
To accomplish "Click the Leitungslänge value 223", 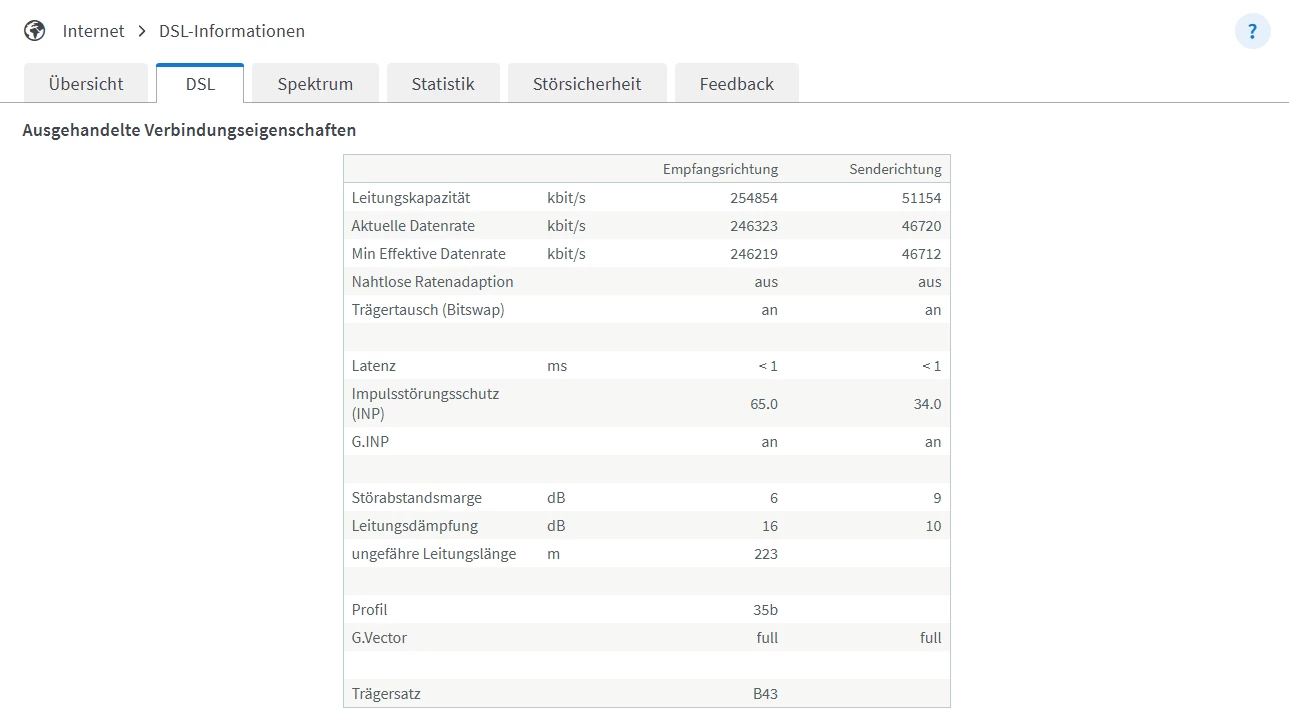I will click(x=766, y=554).
